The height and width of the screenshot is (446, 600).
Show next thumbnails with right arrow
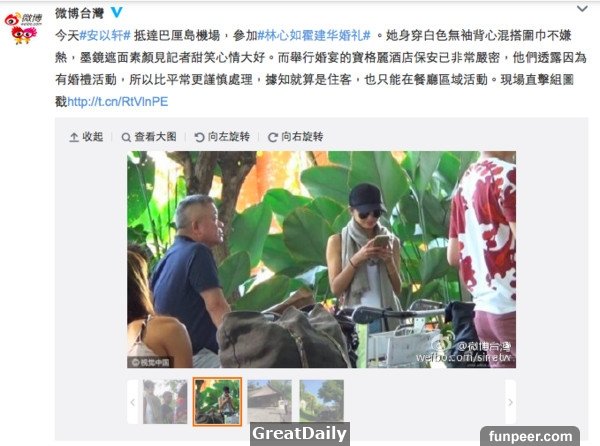[510, 402]
